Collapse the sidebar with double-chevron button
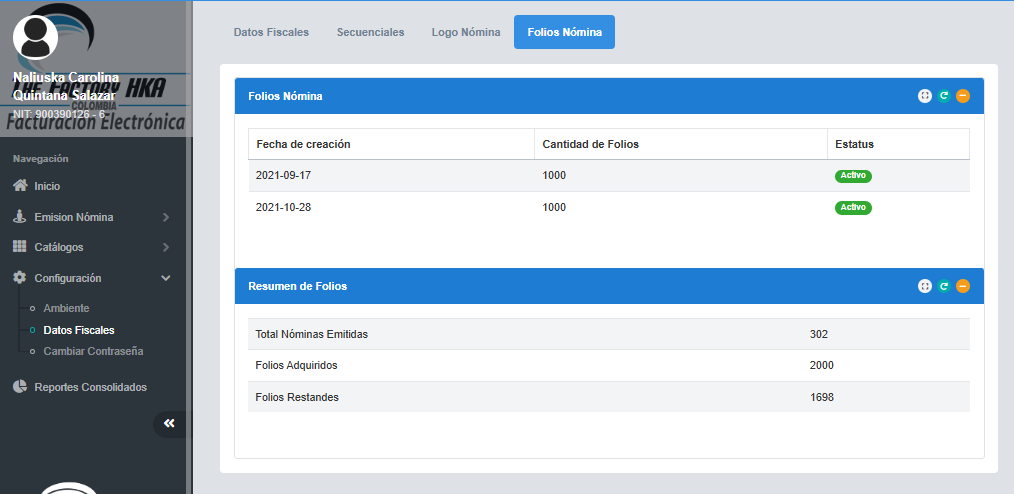This screenshot has height=494, width=1014. [x=169, y=424]
